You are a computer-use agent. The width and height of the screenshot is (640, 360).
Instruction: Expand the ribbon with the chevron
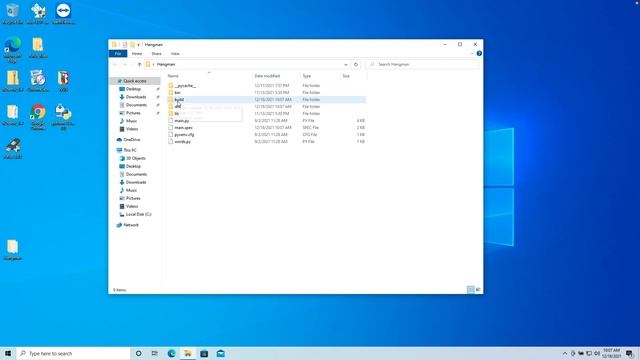click(472, 53)
